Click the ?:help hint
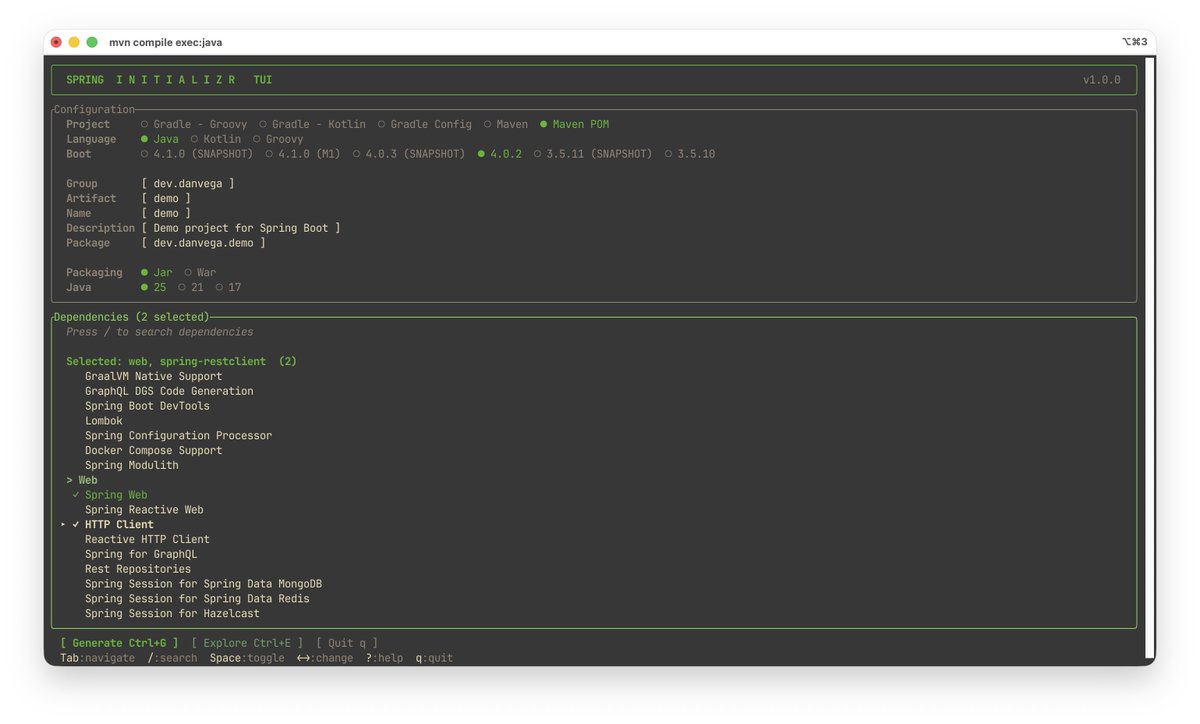Viewport: 1200px width, 724px height. click(384, 658)
